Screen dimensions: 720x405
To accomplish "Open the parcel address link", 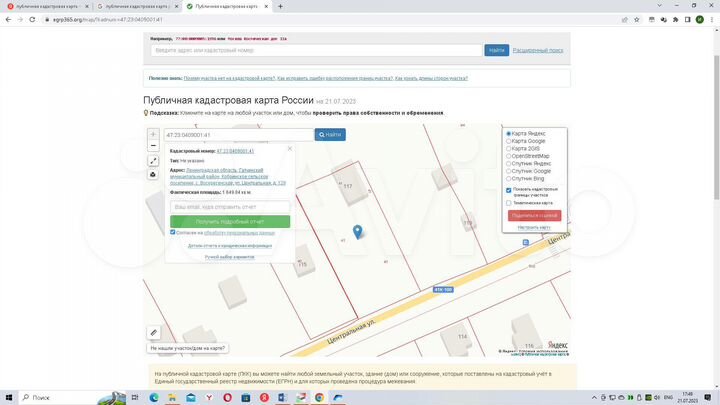I will coord(228,176).
